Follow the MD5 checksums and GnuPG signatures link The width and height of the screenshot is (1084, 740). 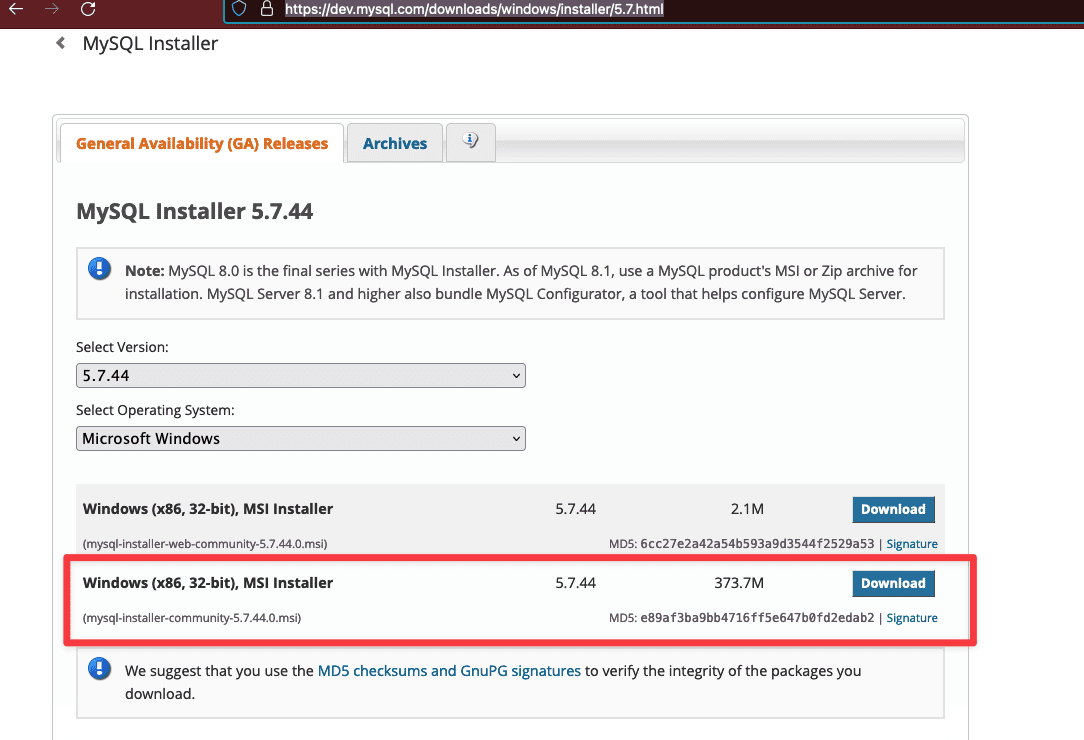pos(449,671)
